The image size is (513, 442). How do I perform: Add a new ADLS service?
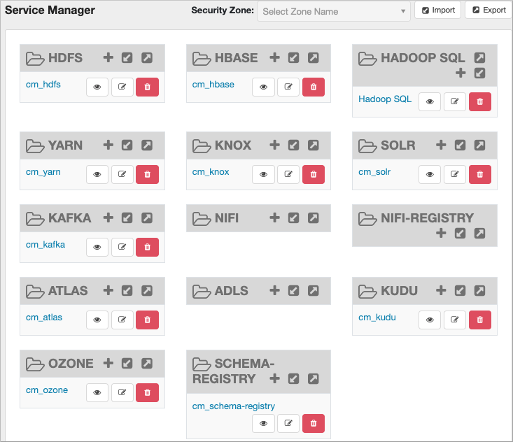point(275,290)
